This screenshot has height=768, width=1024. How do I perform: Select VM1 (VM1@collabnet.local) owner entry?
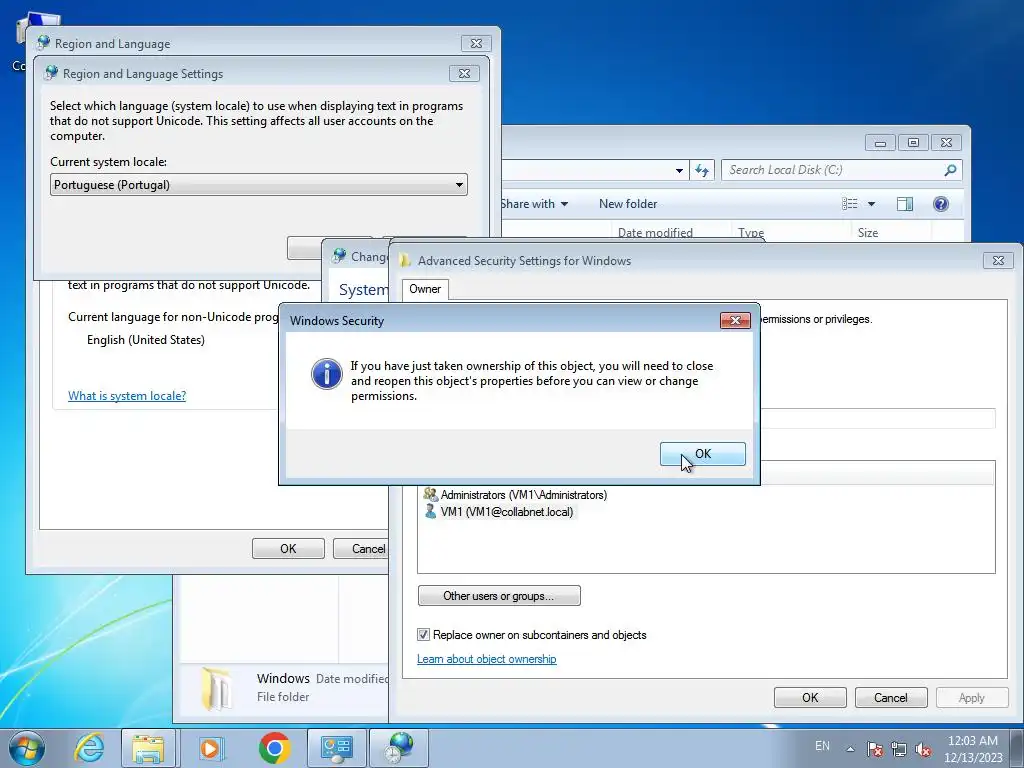click(507, 512)
